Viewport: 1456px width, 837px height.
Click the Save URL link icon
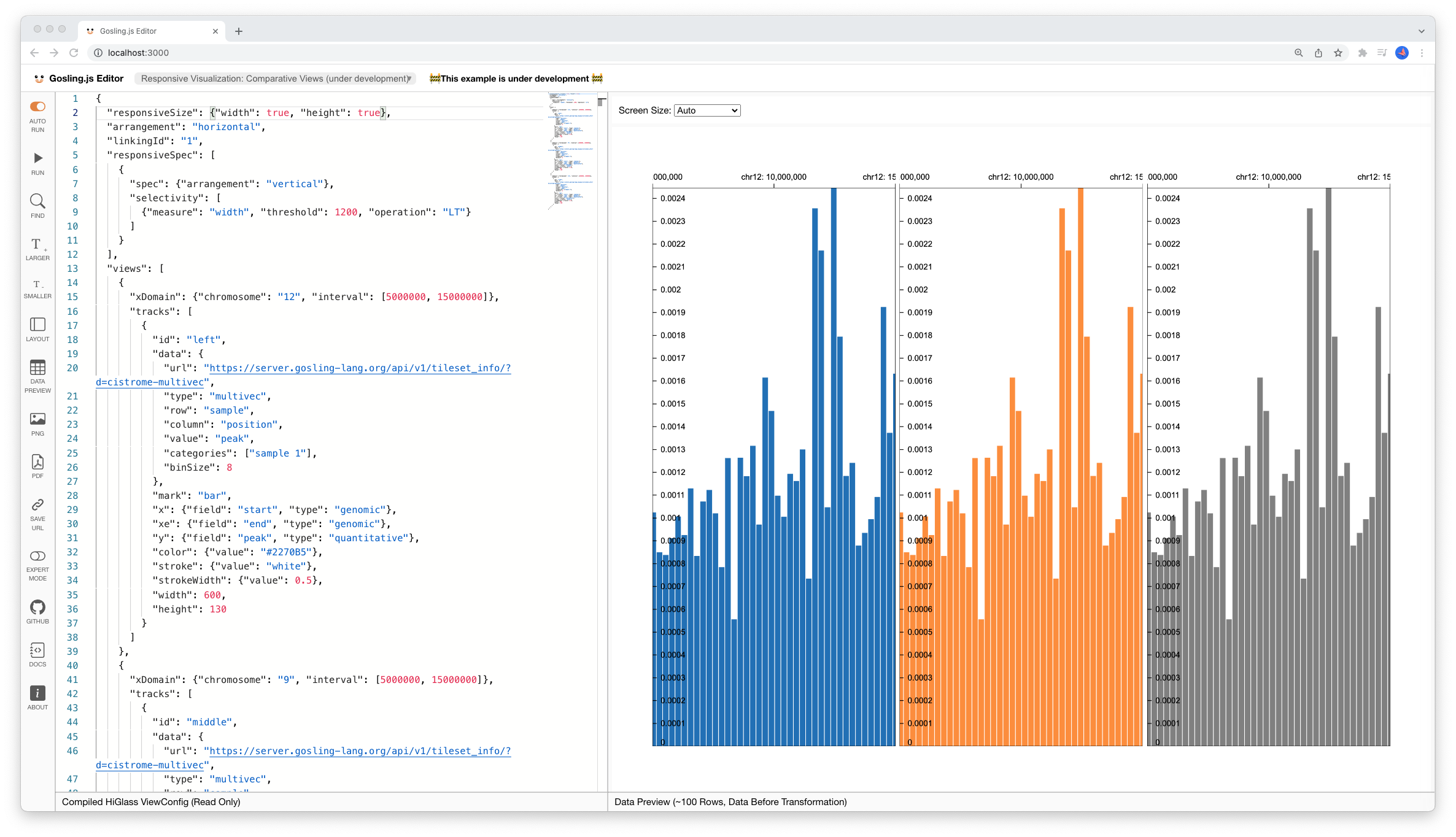(x=37, y=505)
